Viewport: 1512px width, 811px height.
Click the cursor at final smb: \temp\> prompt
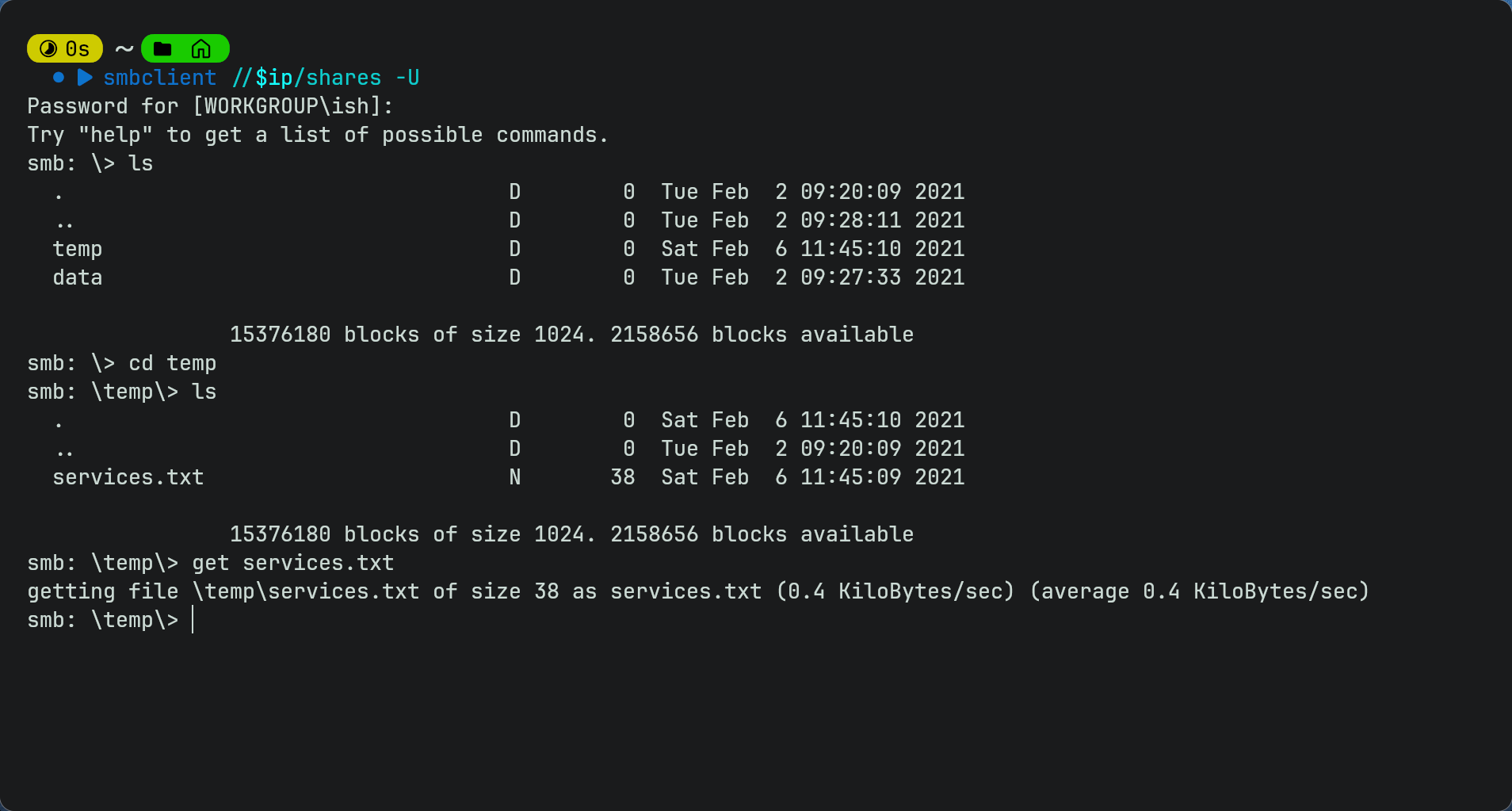(x=193, y=620)
